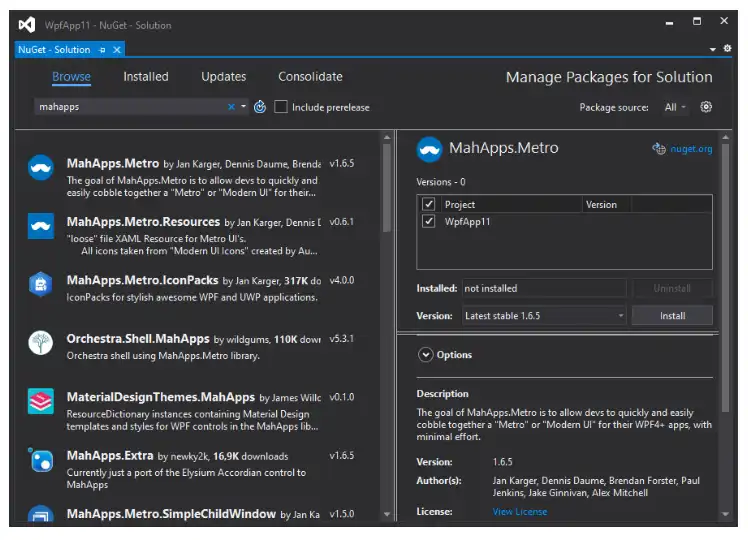Click the MaterialDesignThemes.MahApps package icon
Screen dimensions: 748x540
pyautogui.click(x=41, y=401)
